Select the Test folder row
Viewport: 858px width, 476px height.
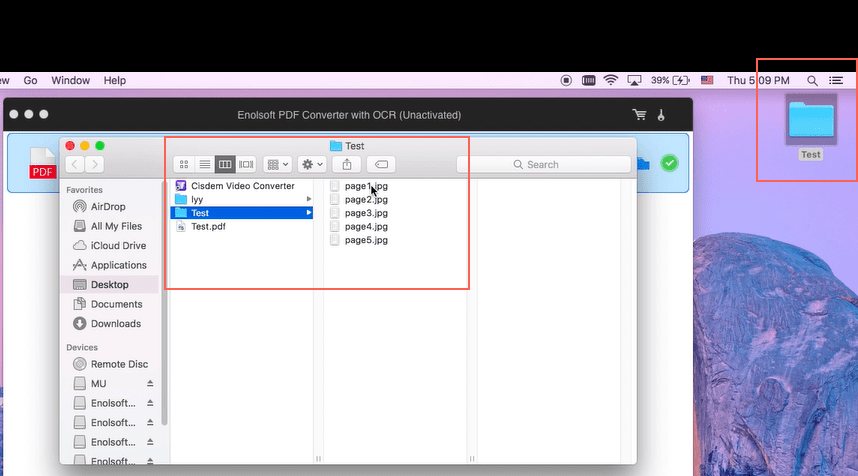(x=241, y=213)
